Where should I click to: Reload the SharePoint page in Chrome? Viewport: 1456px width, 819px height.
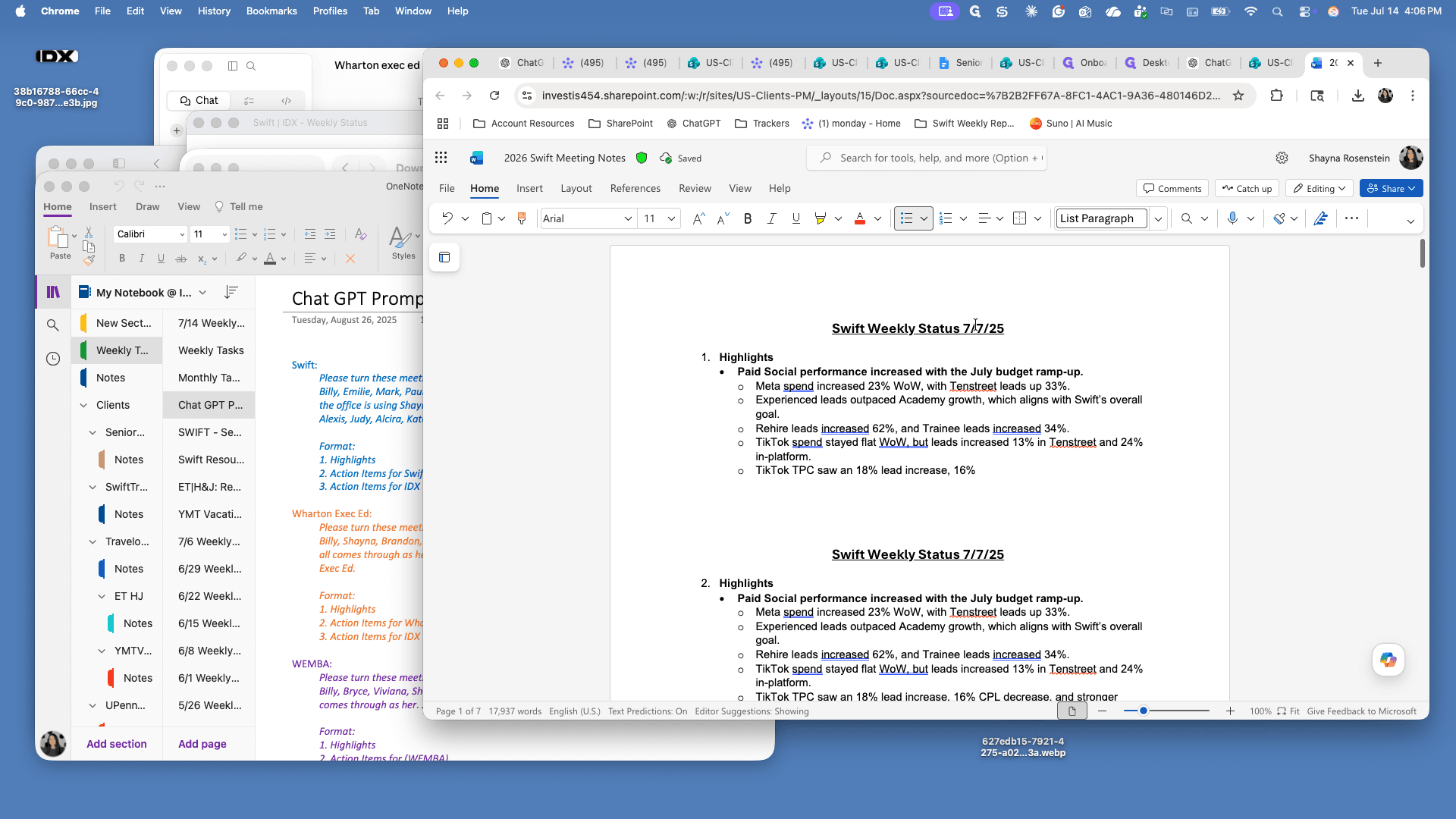coord(494,96)
